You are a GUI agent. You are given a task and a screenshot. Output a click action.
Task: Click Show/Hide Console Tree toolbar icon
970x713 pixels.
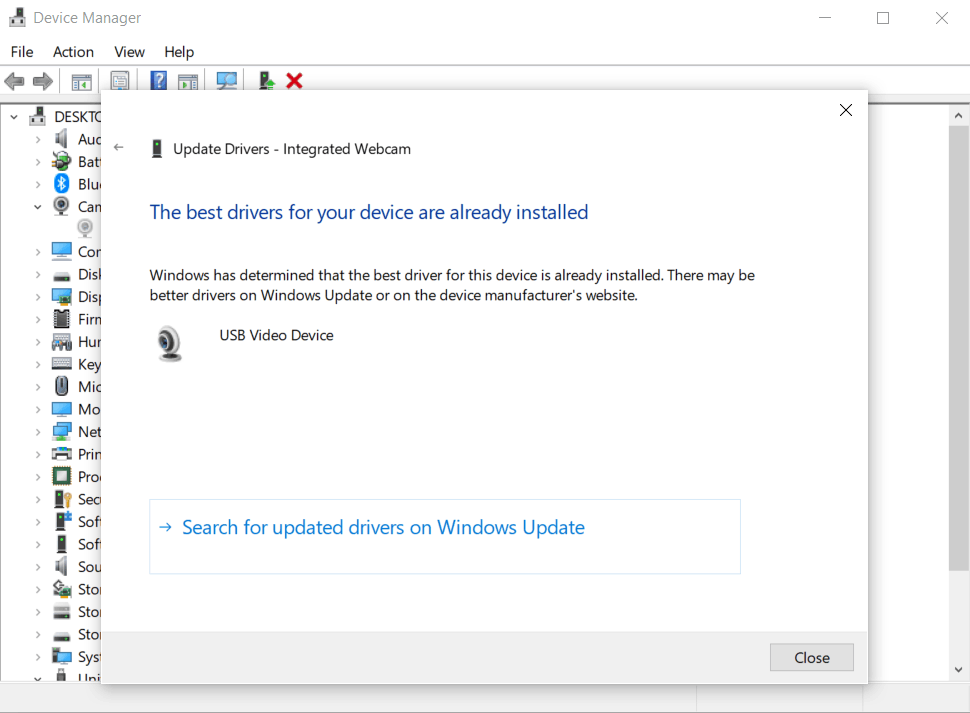[81, 81]
